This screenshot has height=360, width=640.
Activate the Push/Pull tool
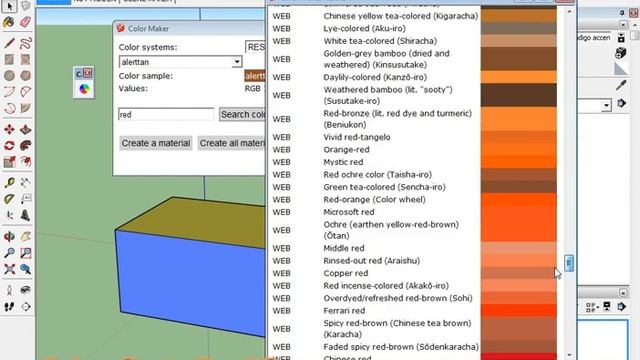(x=25, y=129)
